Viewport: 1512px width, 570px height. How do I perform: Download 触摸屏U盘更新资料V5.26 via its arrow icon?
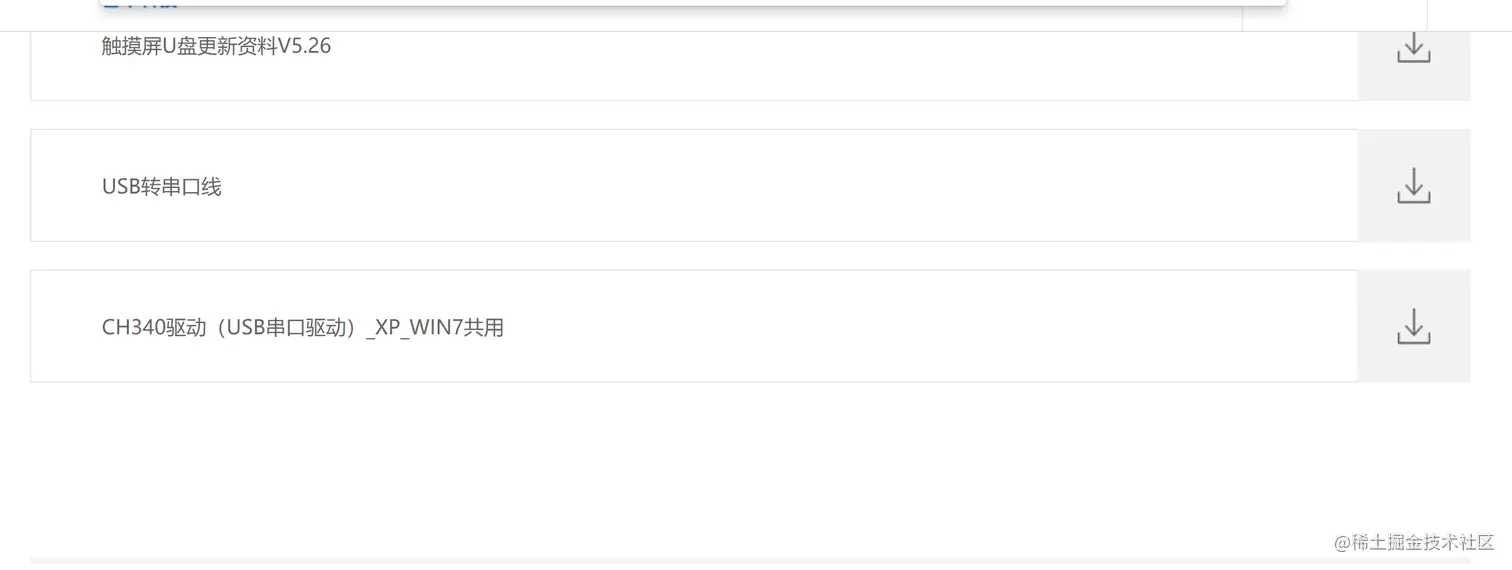click(x=1413, y=48)
